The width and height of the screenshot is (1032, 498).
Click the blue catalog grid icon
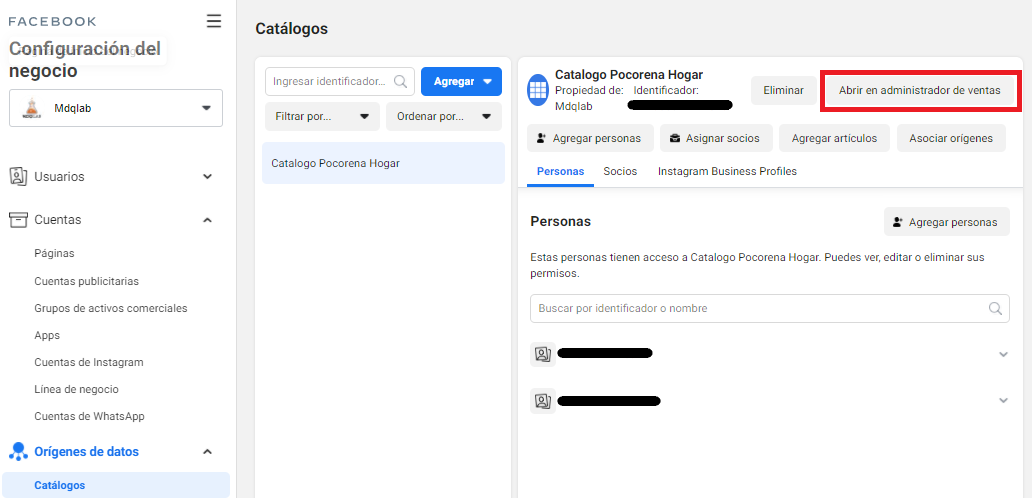[538, 90]
